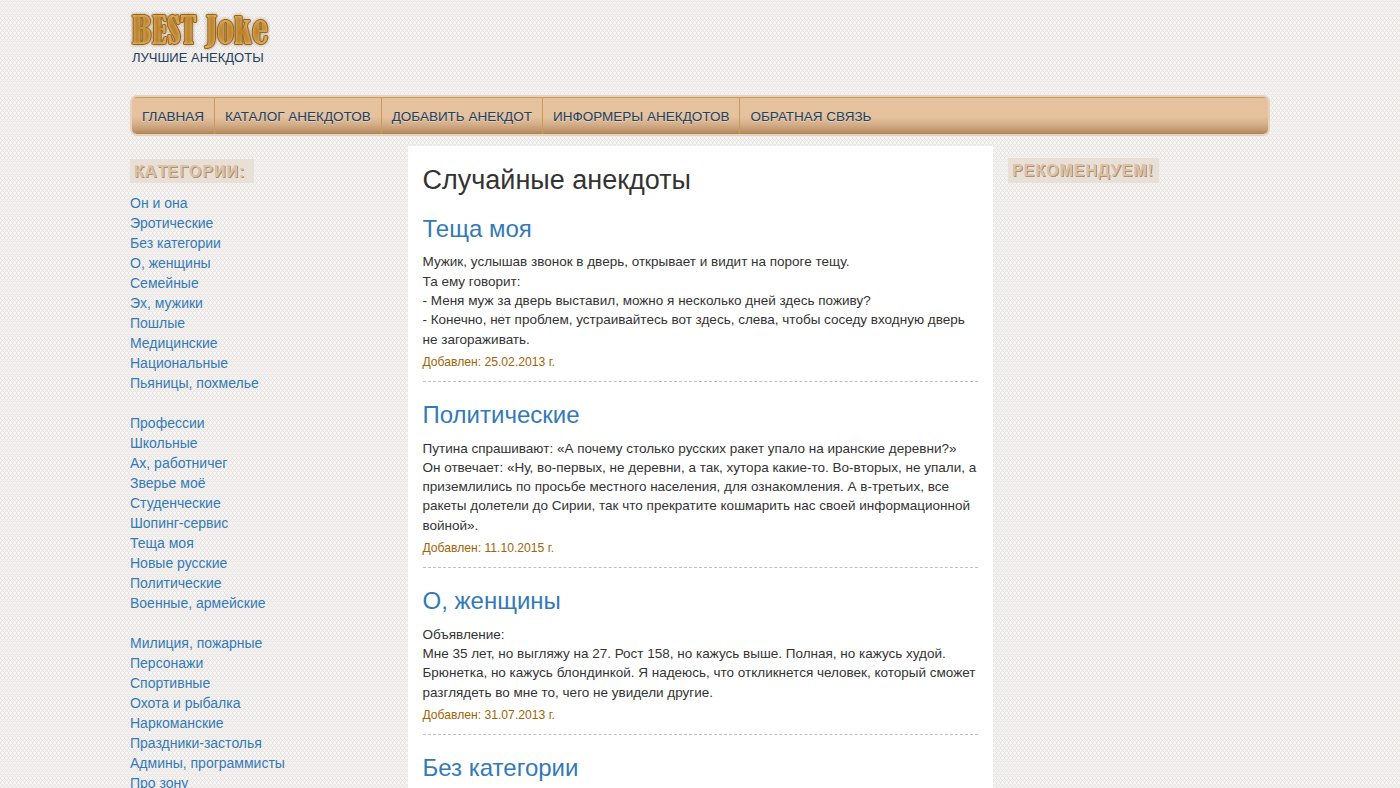1400x788 pixels.
Task: Select Спортивные jokes category
Action: (170, 683)
